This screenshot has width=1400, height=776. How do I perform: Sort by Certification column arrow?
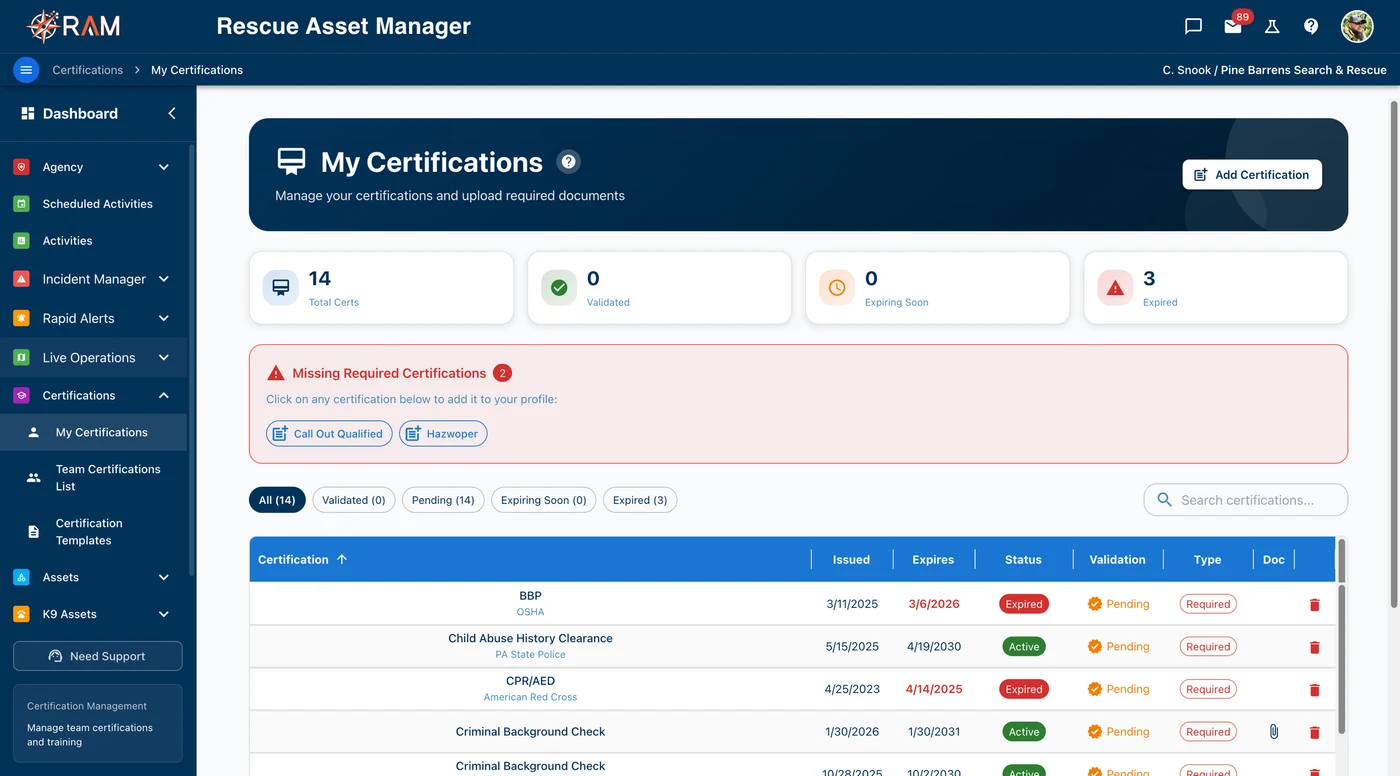pyautogui.click(x=342, y=559)
